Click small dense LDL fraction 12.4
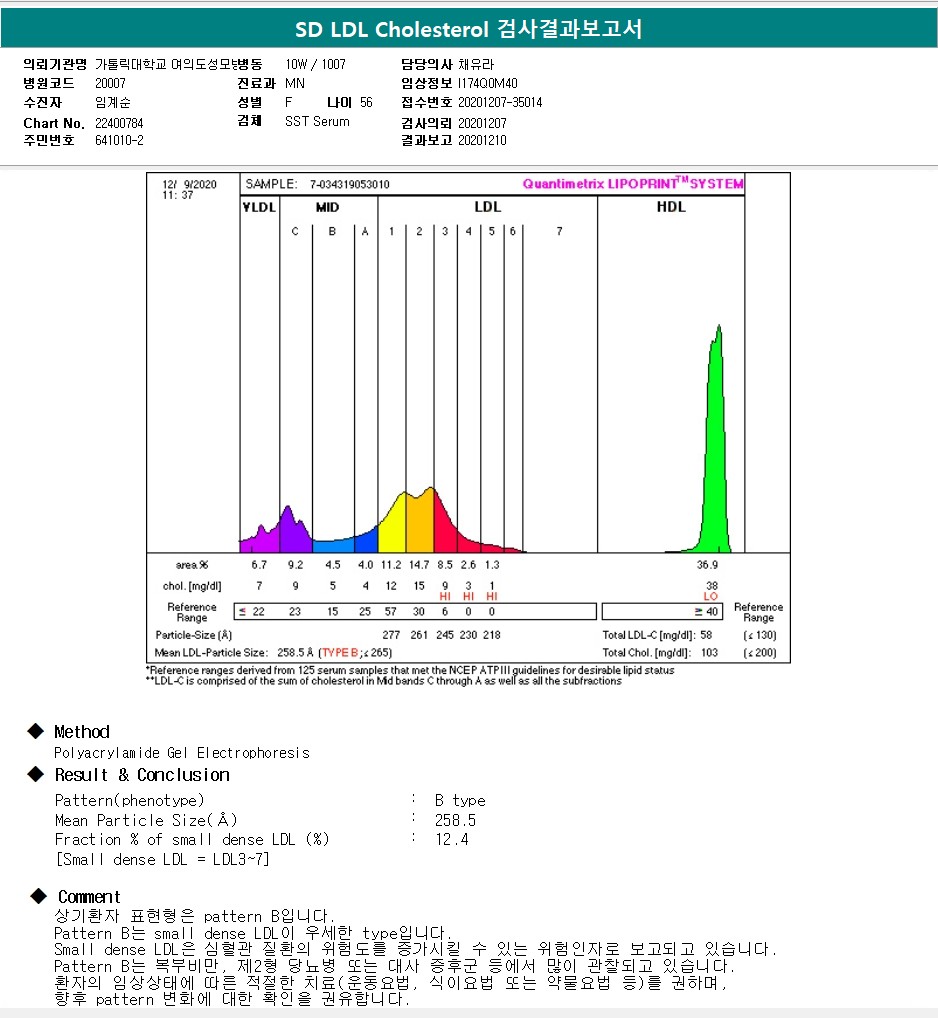 (x=451, y=839)
